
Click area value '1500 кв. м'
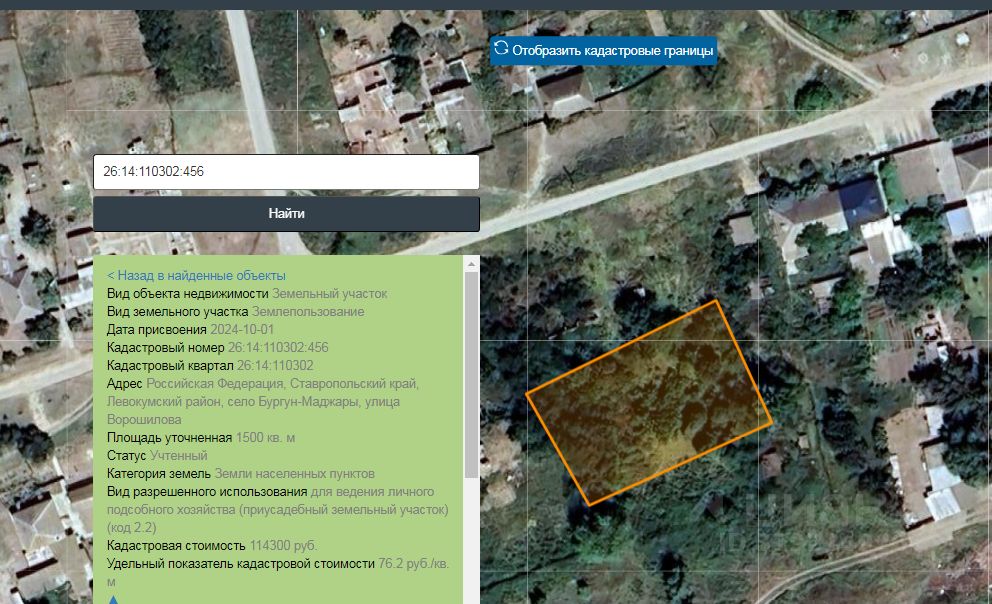point(265,438)
